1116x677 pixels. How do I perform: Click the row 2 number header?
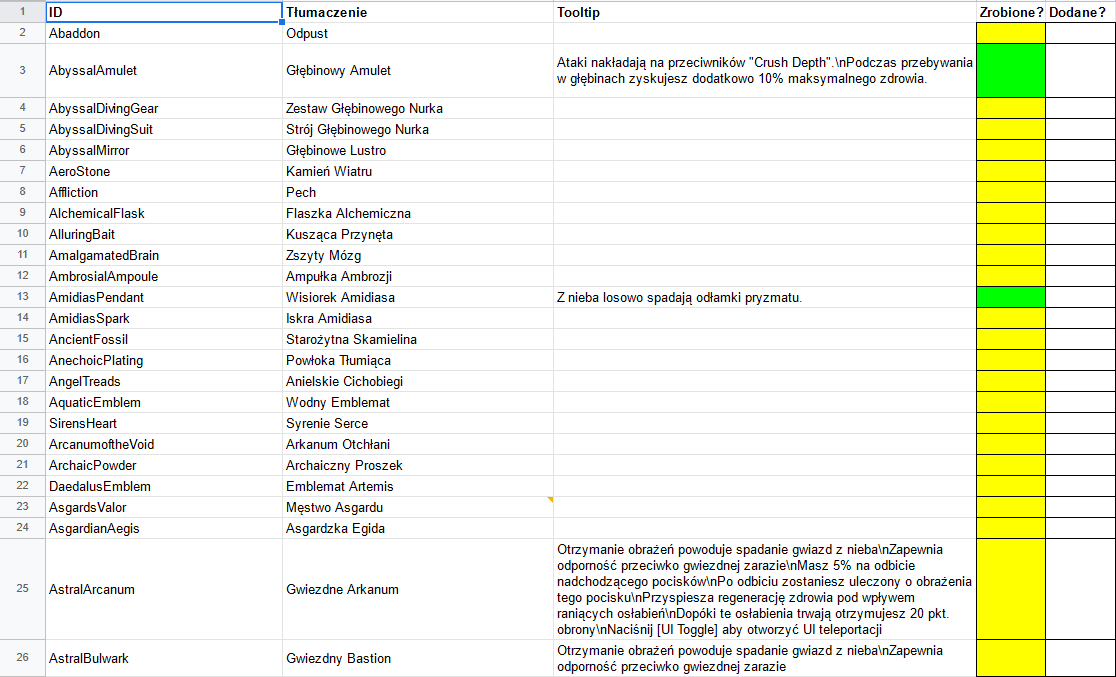22,33
